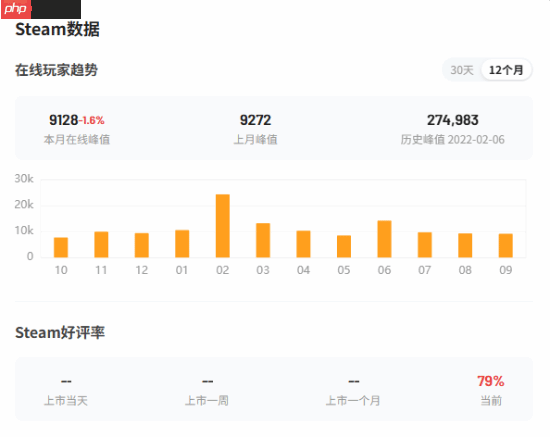Select the 12个月 trend tab
Viewport: 550px width, 437px height.
pos(506,70)
